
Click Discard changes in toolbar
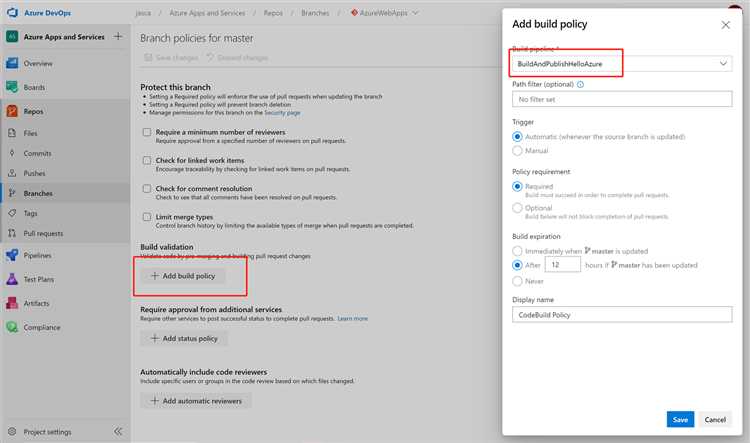tap(237, 58)
